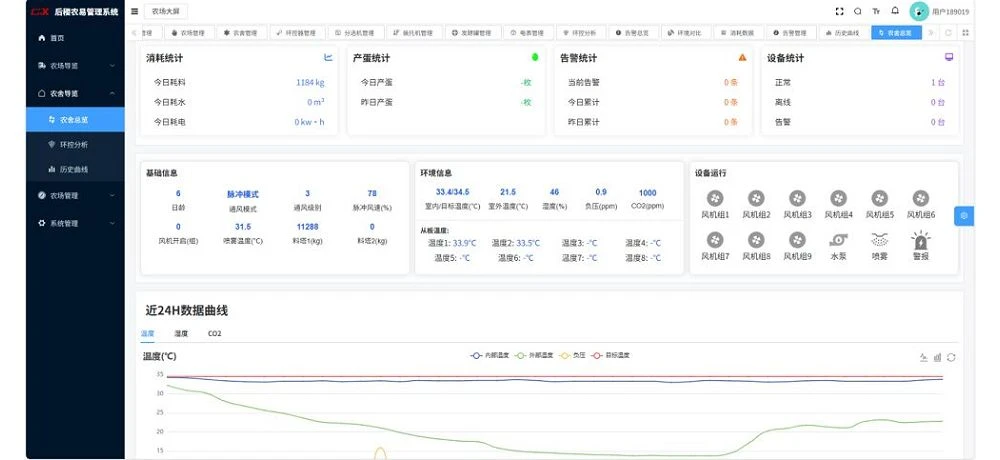Toggle the hamburger sidebar collapse icon
1000x460 pixels.
(x=135, y=11)
